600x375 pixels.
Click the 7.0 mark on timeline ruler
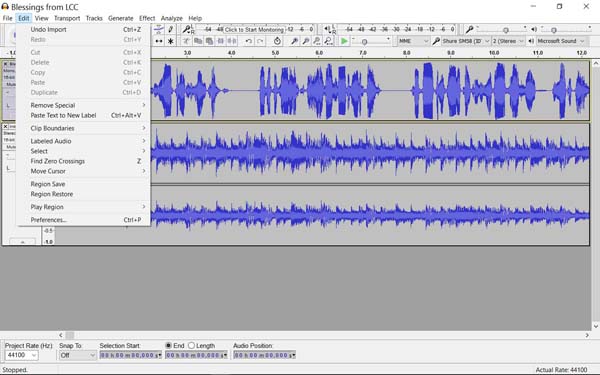363,53
